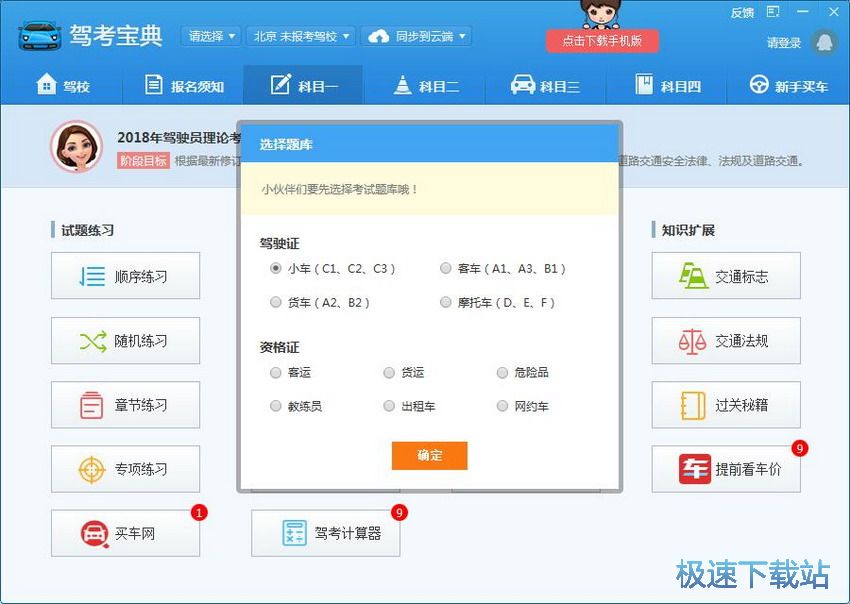This screenshot has width=850, height=604.
Task: Open 顺序练习 sequential practice
Action: [x=125, y=275]
